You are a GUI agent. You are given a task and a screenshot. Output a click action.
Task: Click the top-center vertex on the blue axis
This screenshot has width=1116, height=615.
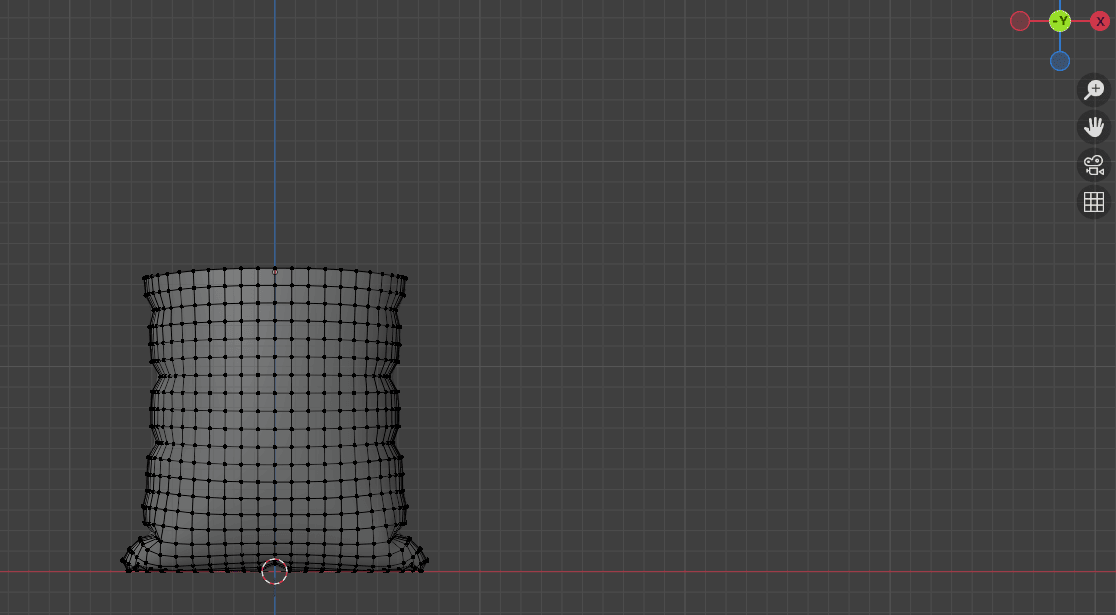point(275,270)
